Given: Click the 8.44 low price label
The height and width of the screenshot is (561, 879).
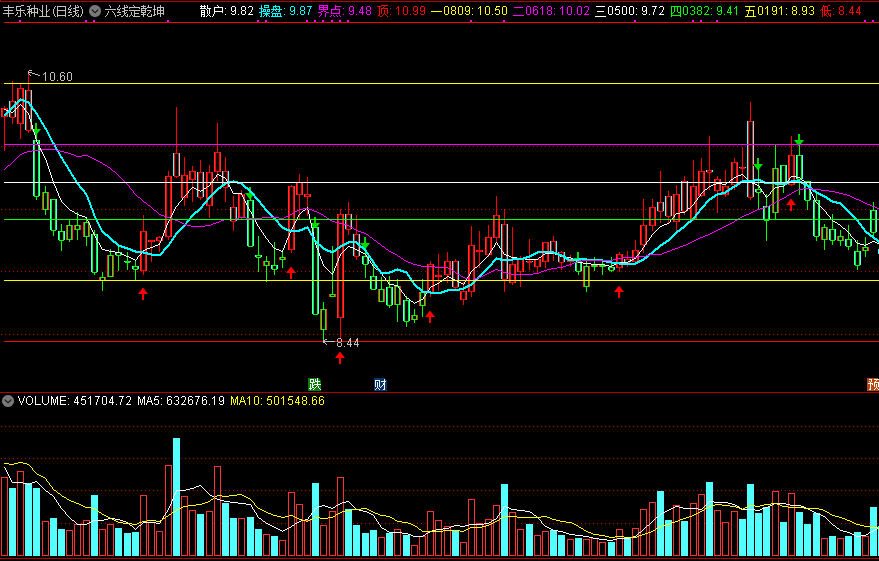Looking at the screenshot, I should pyautogui.click(x=348, y=342).
